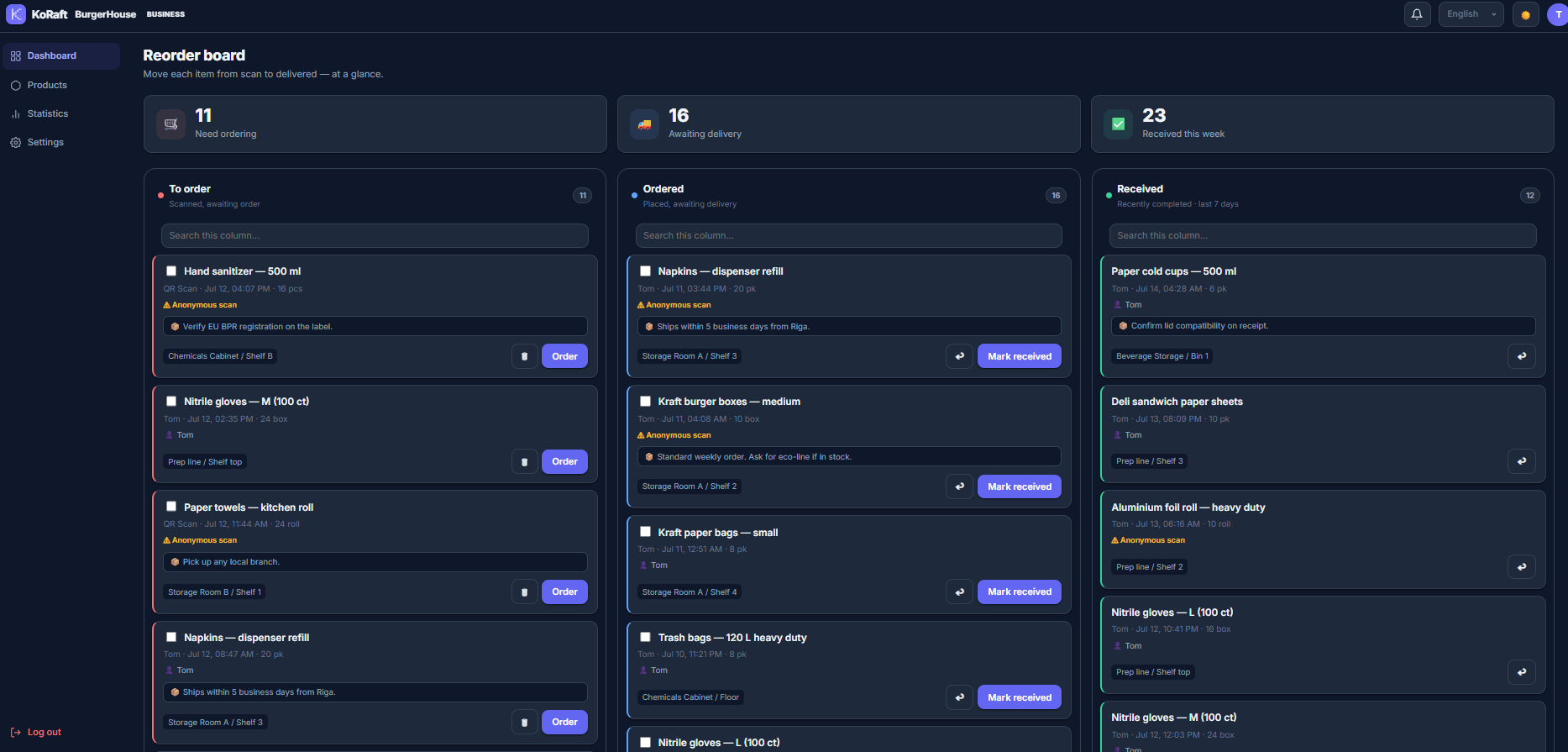Click 'Beverage Storage / Bin 1' tag
Image resolution: width=1568 pixels, height=752 pixels.
1162,356
